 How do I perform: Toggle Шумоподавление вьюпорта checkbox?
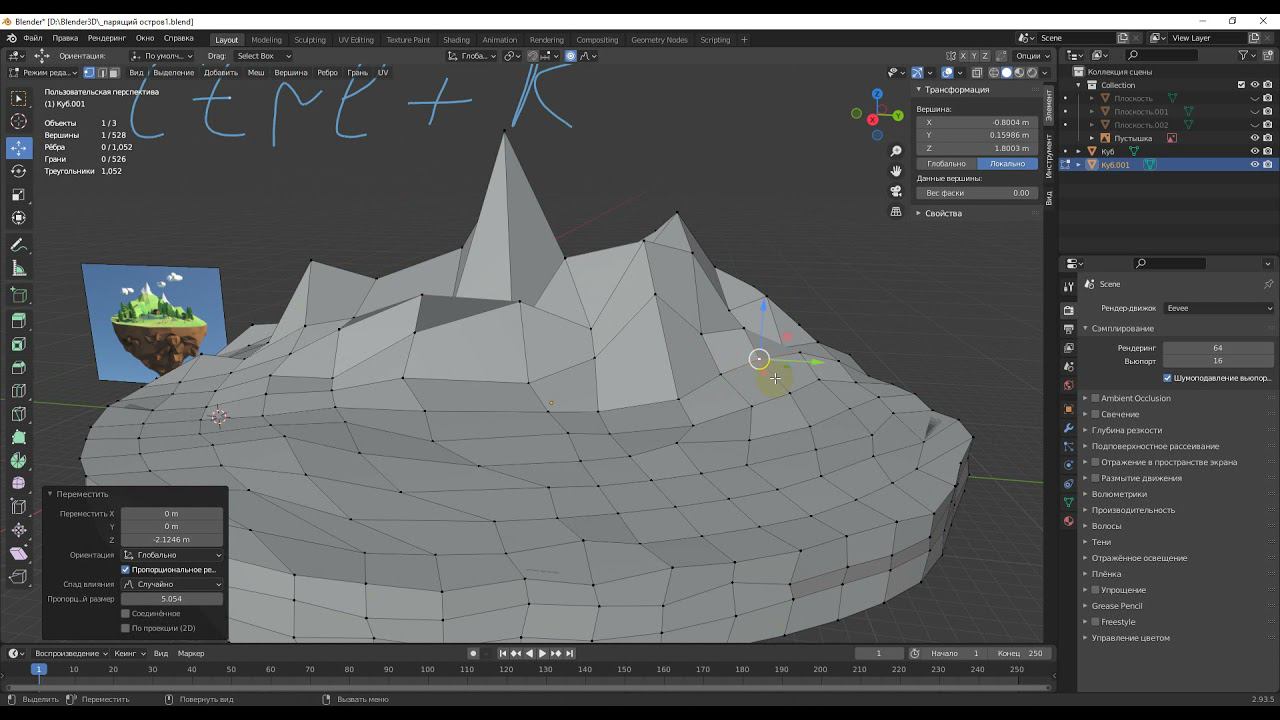1167,378
